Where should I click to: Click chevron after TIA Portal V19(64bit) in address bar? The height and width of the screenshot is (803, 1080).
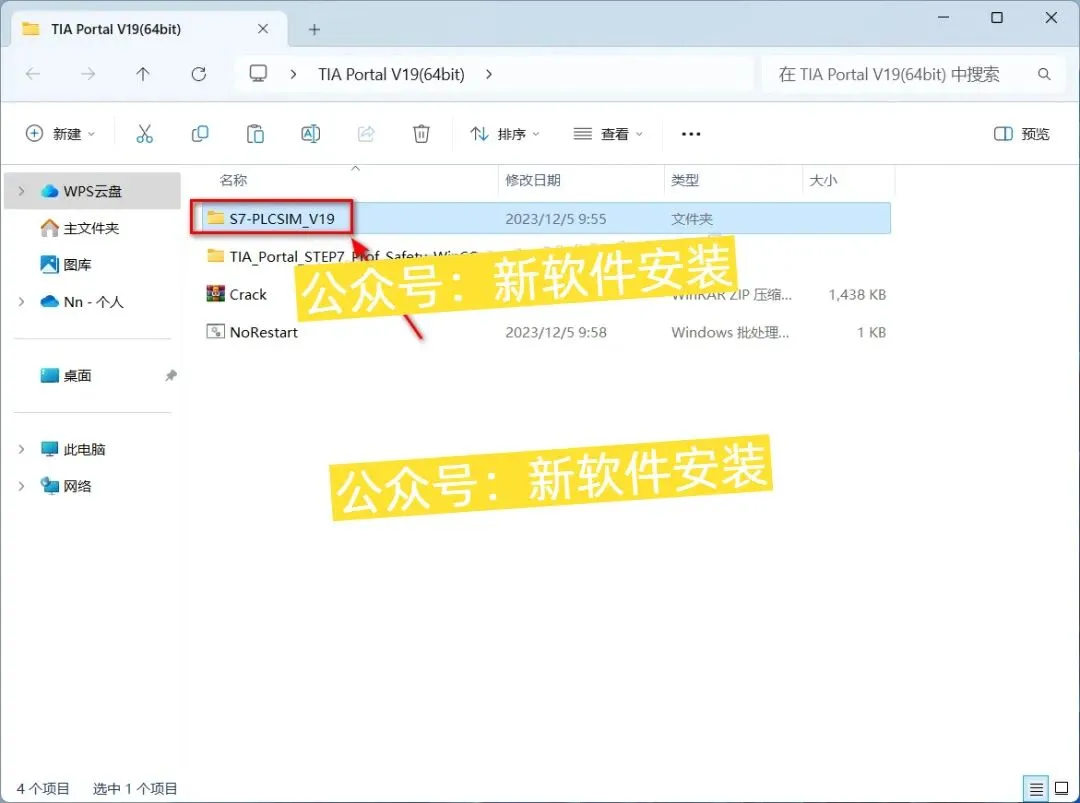[x=488, y=74]
